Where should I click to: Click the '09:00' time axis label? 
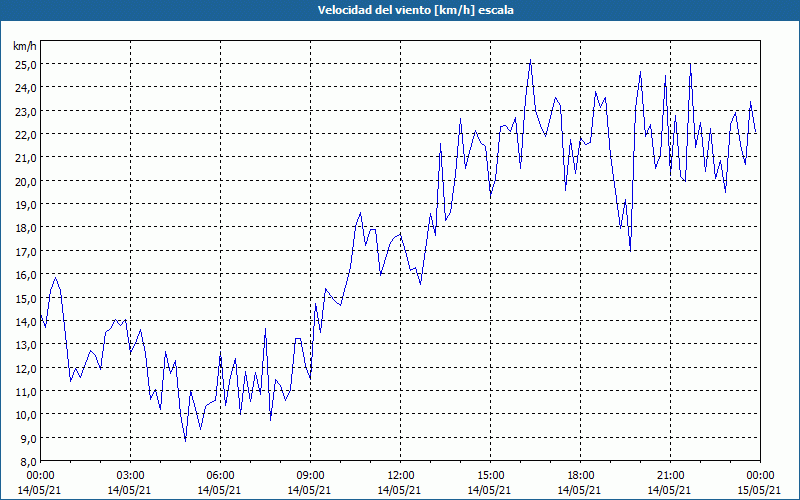click(x=311, y=476)
